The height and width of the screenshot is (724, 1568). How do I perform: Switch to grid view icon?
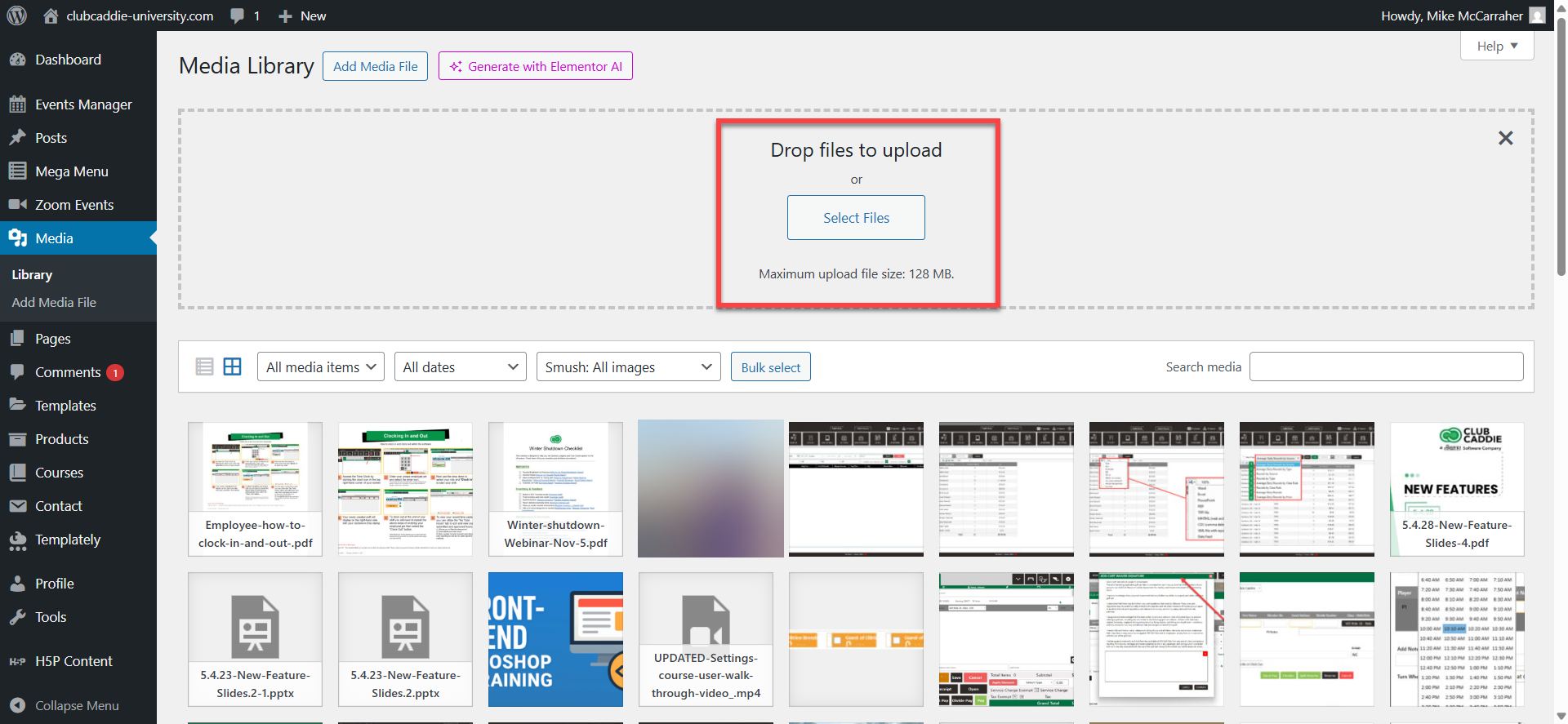click(233, 366)
